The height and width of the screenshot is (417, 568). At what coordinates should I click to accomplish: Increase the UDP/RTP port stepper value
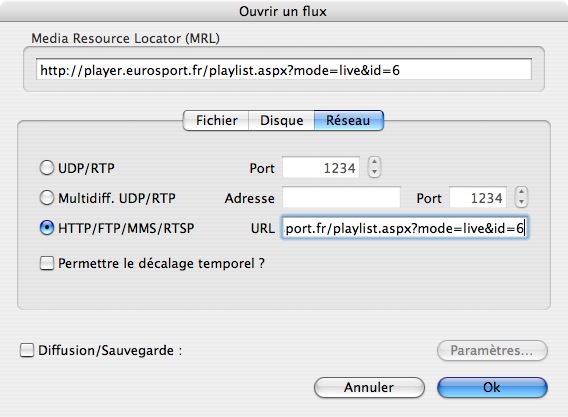[375, 162]
